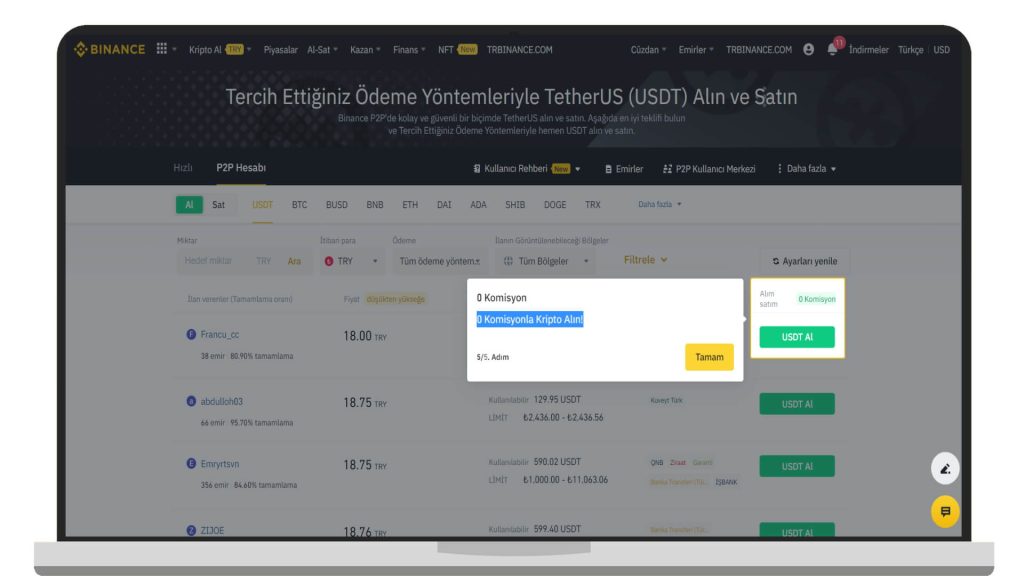Screen dimensions: 1024x576
Task: Click the edit pencil floating button
Action: coord(945,468)
